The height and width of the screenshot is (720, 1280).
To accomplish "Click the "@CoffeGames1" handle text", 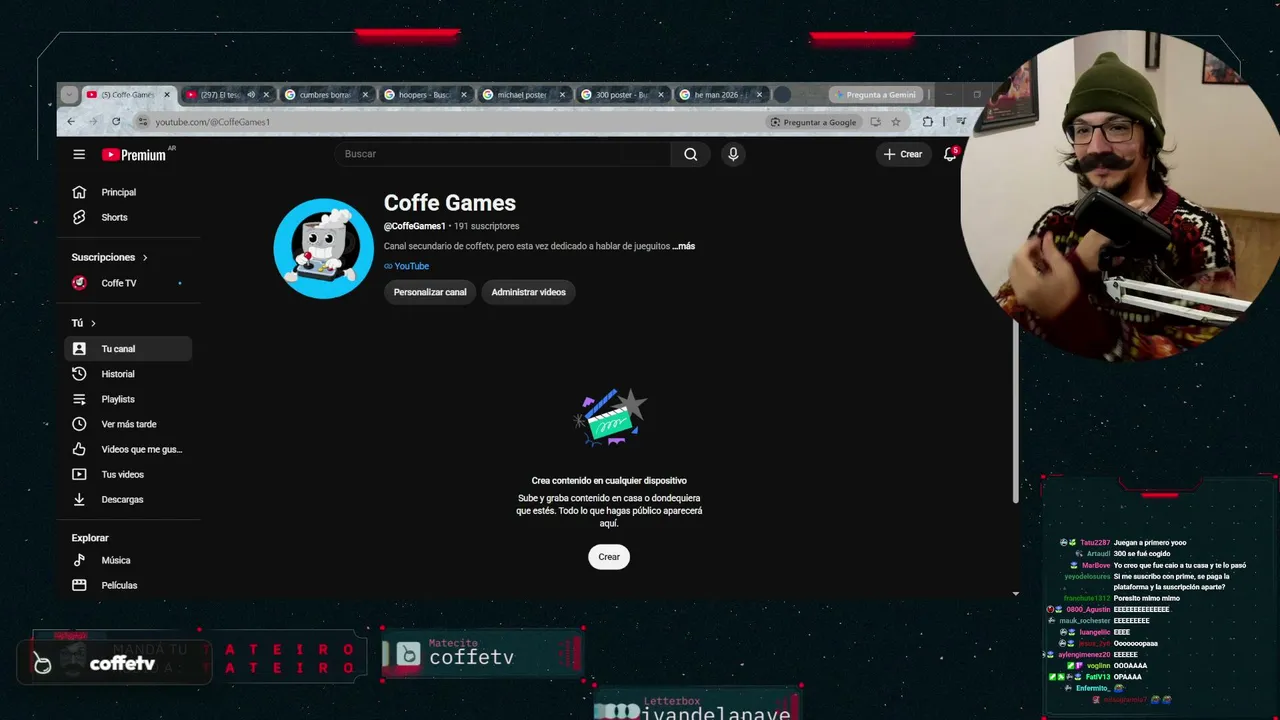I will (x=415, y=226).
